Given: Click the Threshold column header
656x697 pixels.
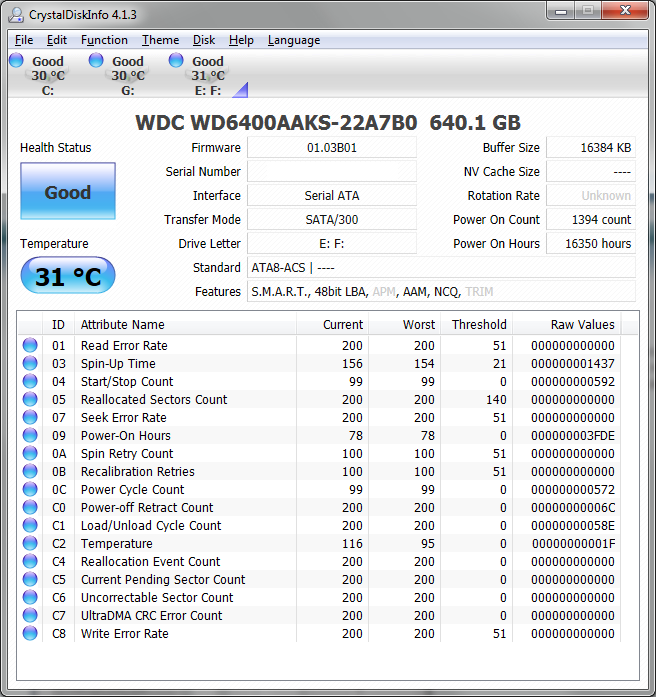Looking at the screenshot, I should pos(476,324).
